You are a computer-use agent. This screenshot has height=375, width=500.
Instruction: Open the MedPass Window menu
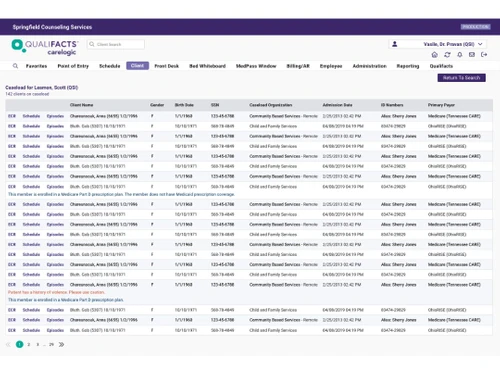tap(256, 66)
